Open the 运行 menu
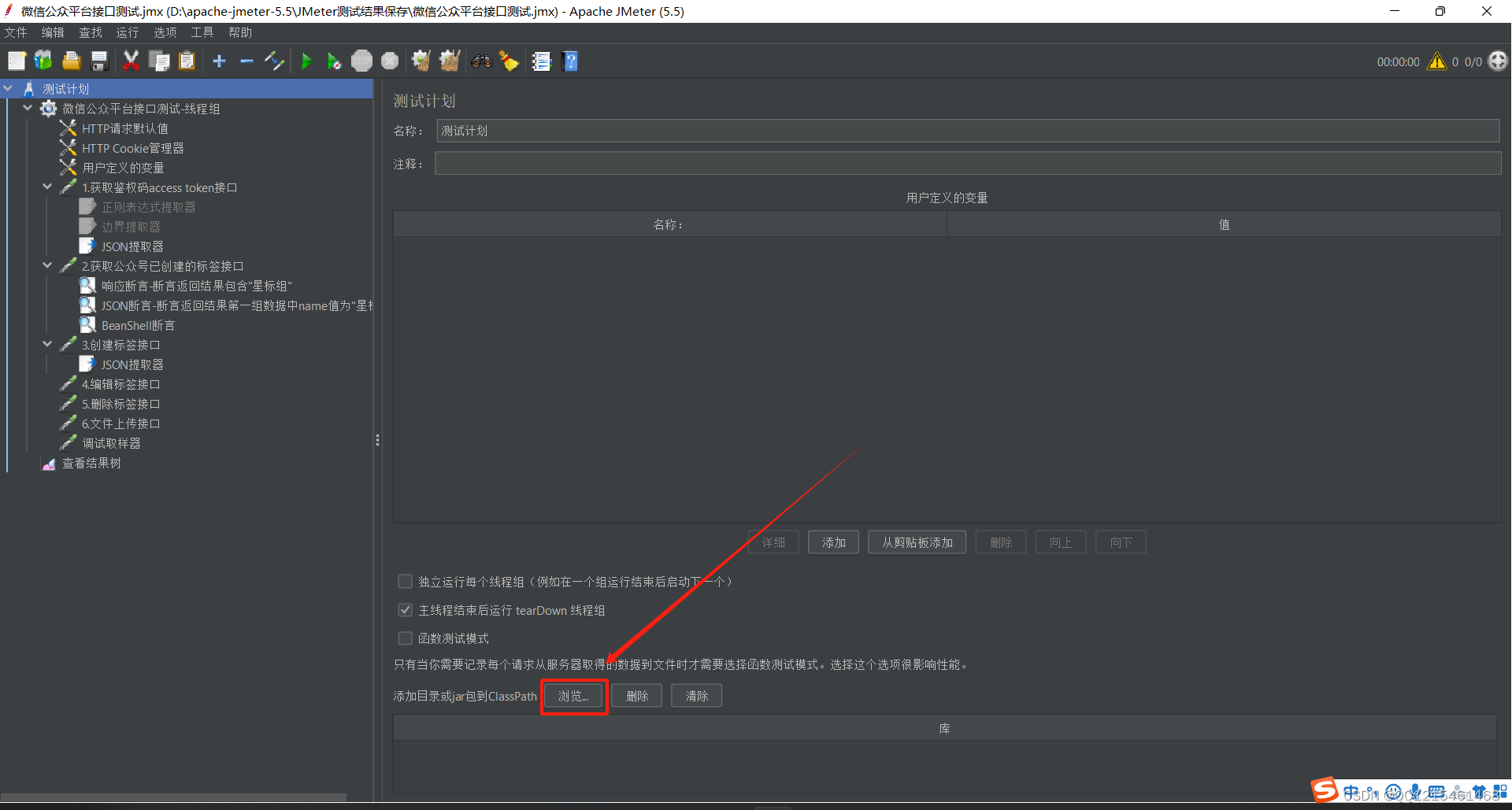The height and width of the screenshot is (810, 1512). pos(128,32)
